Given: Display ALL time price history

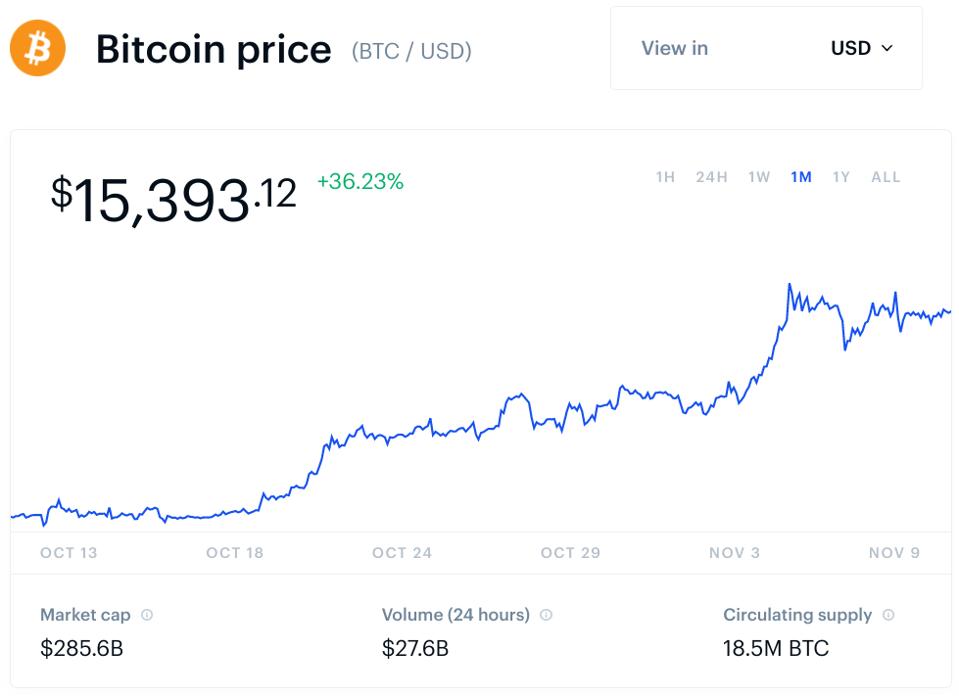Looking at the screenshot, I should coord(886,177).
